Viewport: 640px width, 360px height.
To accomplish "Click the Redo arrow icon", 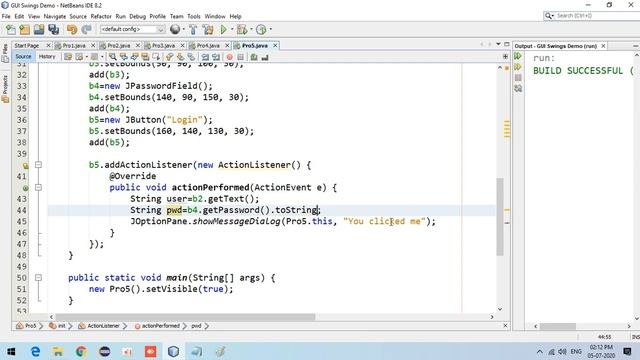I will point(86,29).
